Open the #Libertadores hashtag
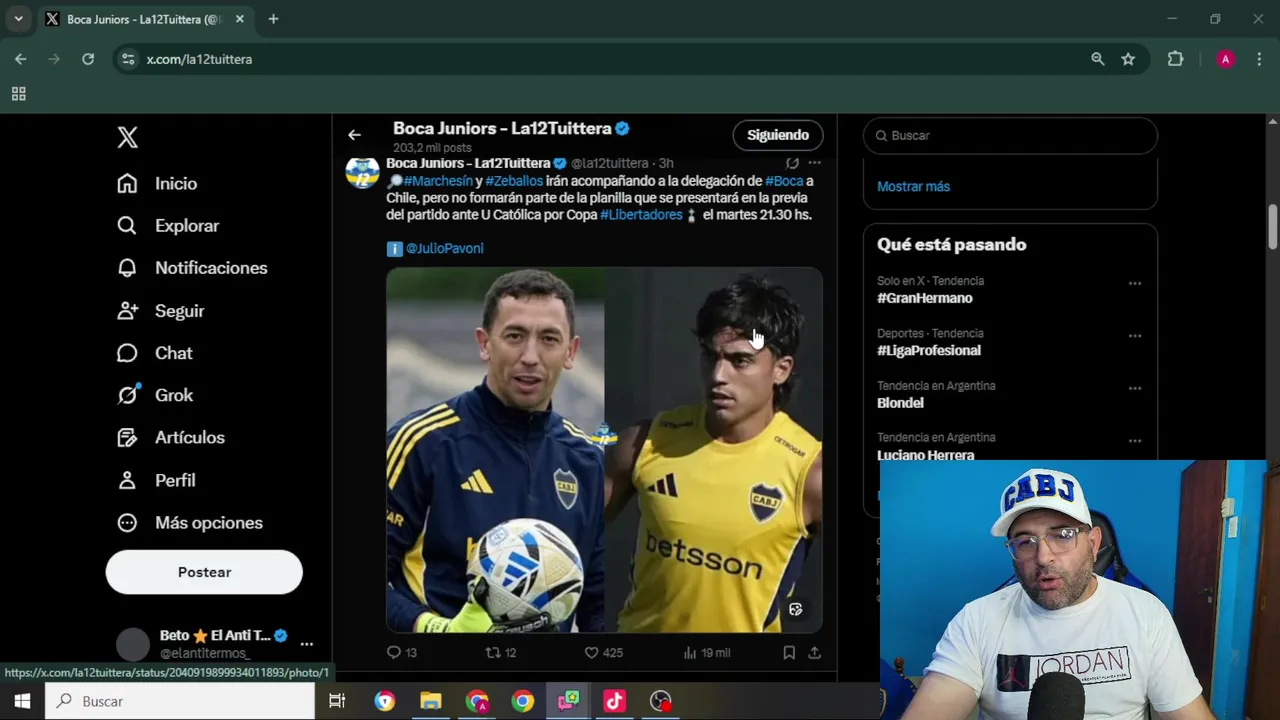Image resolution: width=1280 pixels, height=720 pixels. [x=641, y=215]
